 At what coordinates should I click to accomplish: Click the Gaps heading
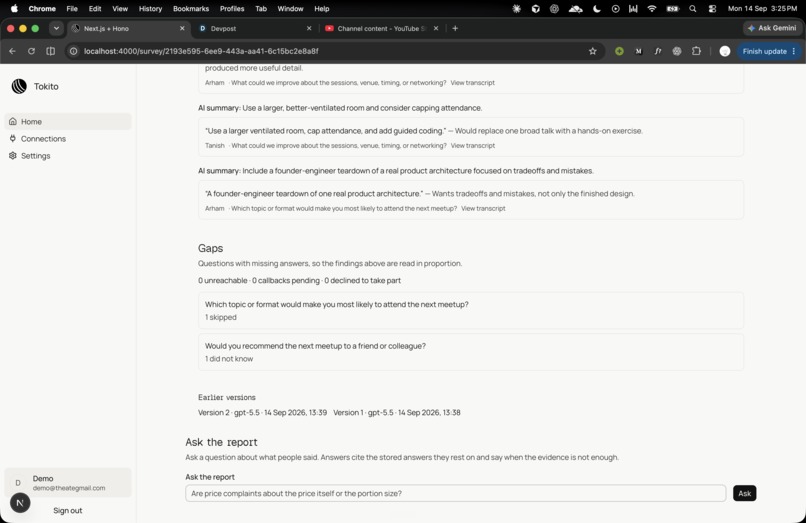click(210, 248)
